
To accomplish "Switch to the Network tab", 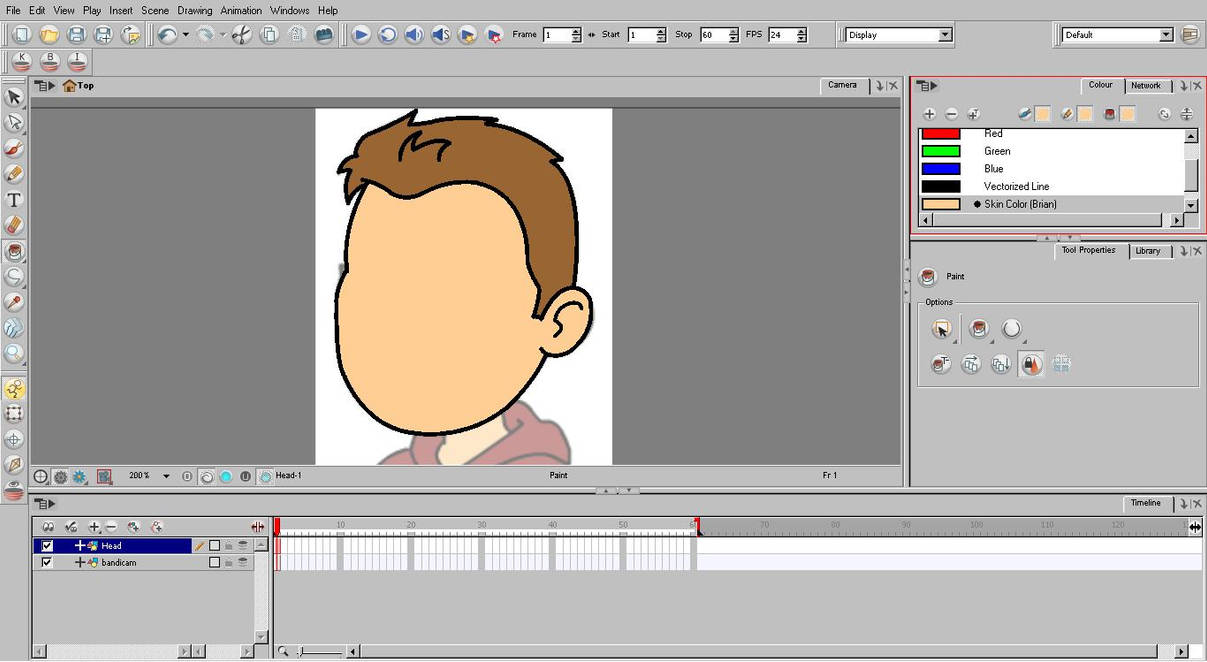I will 1146,85.
